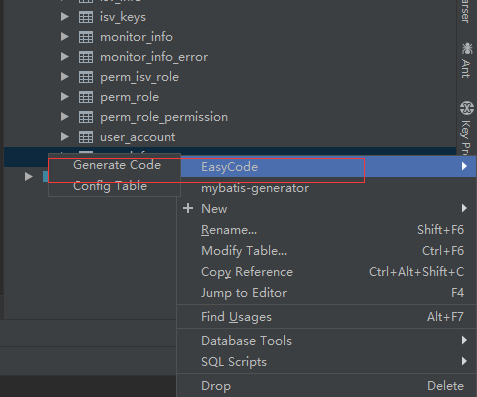Select the user_account table name
This screenshot has height=397, width=477.
click(x=137, y=137)
